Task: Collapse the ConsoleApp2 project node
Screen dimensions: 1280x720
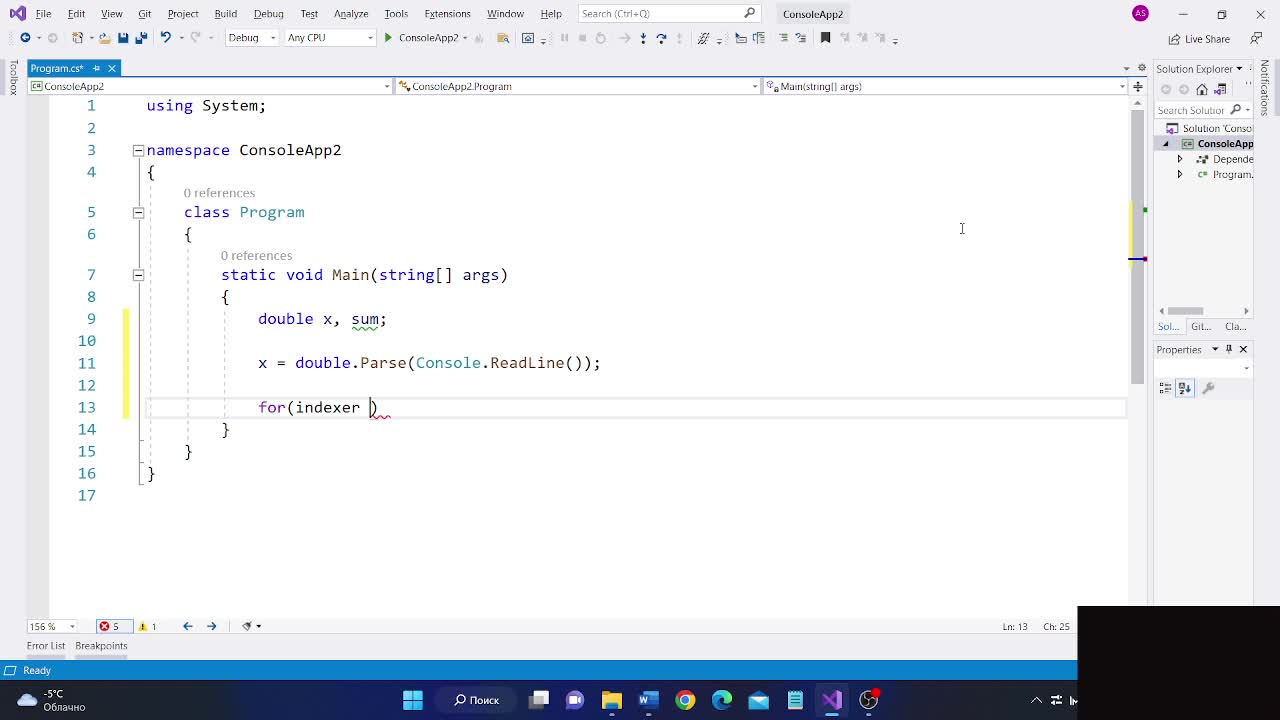Action: pyautogui.click(x=1165, y=144)
